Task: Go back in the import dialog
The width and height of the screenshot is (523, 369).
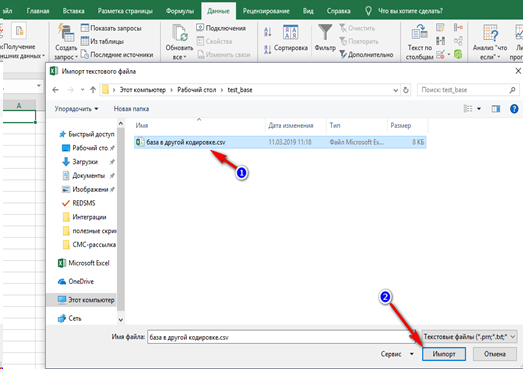Action: (x=56, y=90)
